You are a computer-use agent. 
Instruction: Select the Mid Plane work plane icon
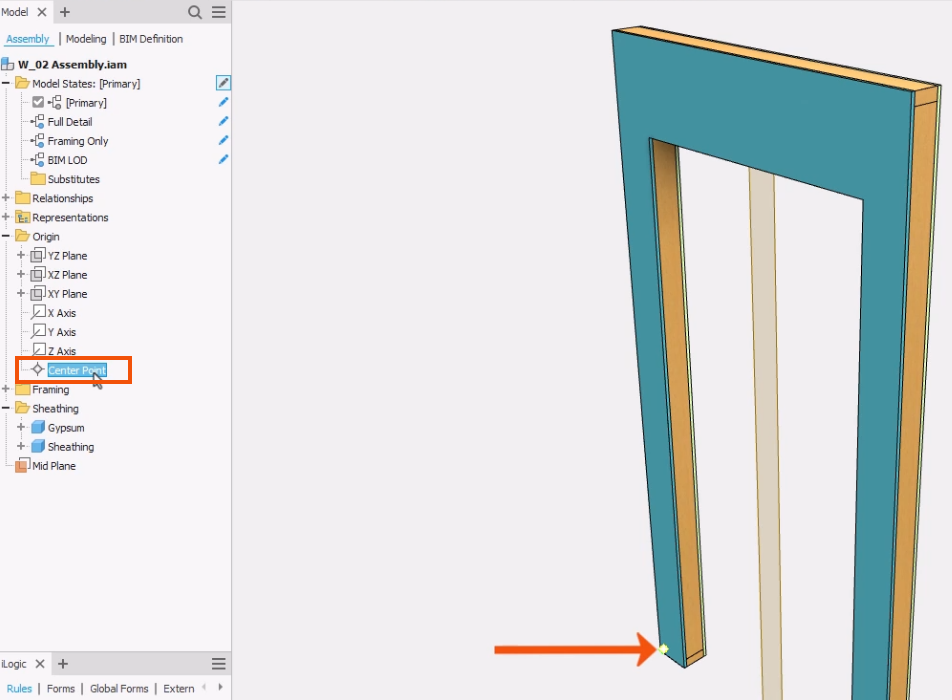pos(21,466)
